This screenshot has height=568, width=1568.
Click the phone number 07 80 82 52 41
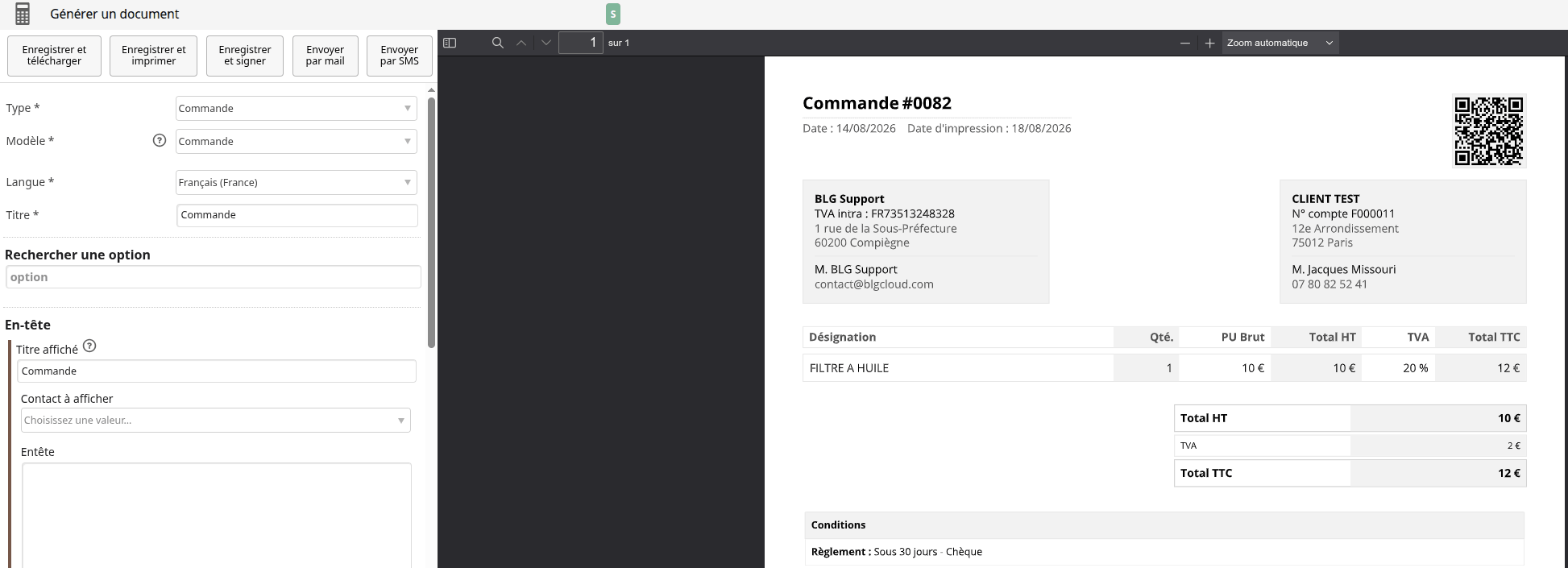tap(1329, 284)
